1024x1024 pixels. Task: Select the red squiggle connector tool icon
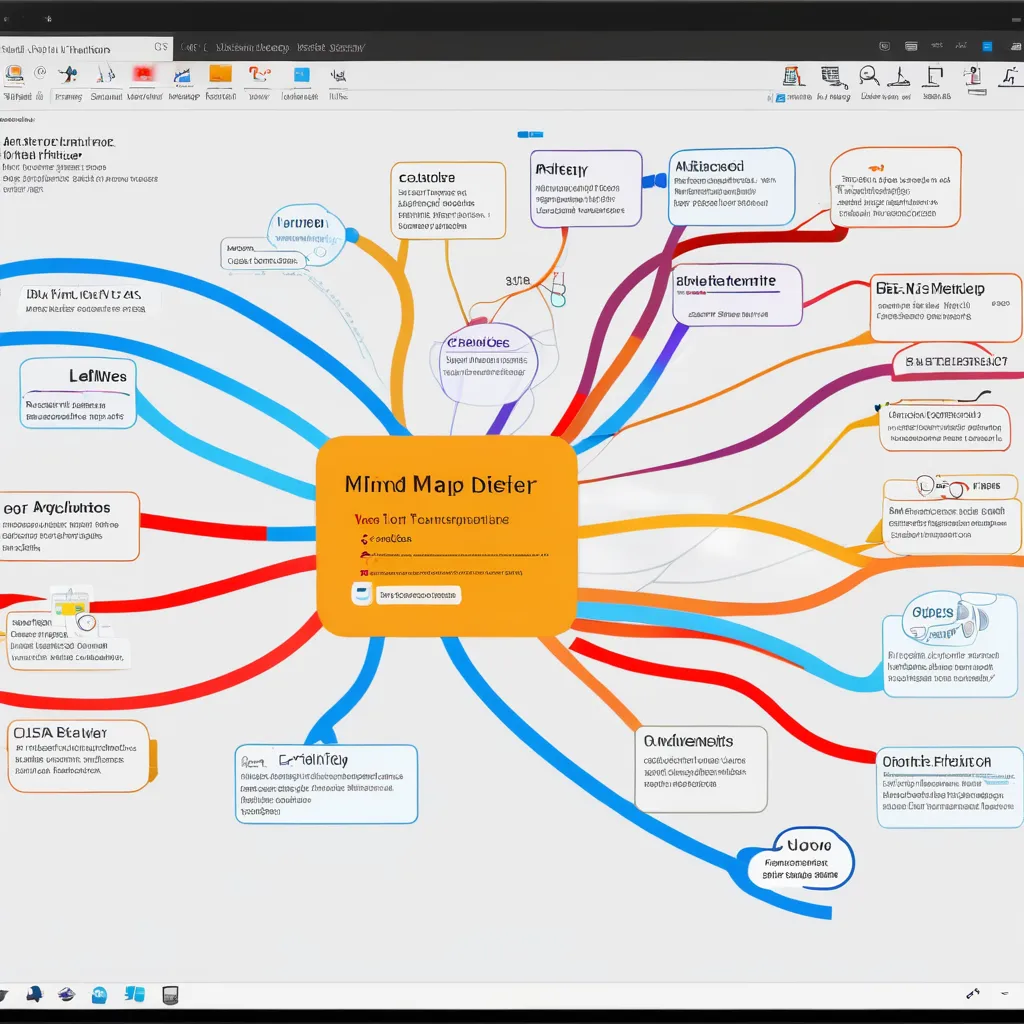pyautogui.click(x=259, y=74)
